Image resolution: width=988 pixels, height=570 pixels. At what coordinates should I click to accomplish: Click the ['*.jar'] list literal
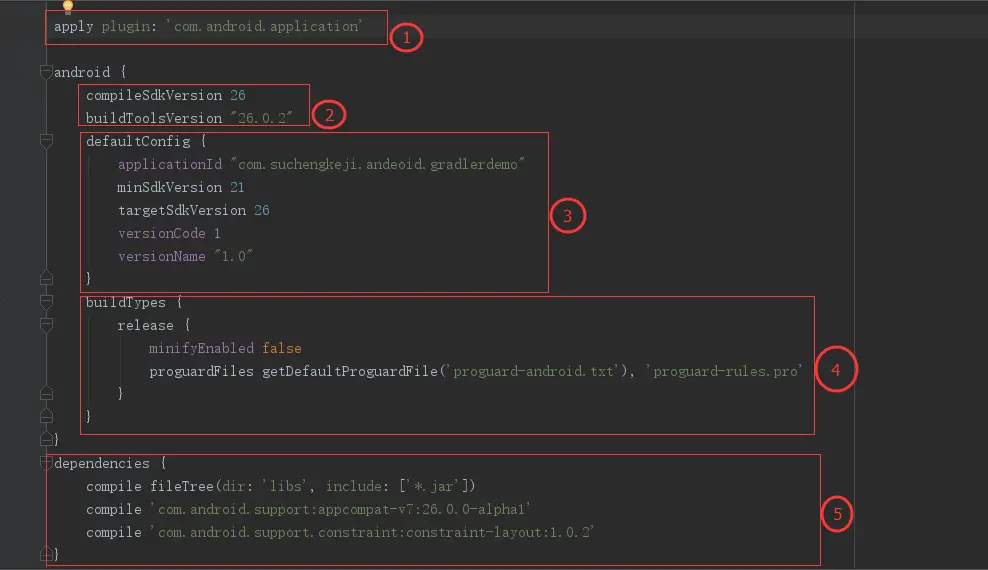434,486
